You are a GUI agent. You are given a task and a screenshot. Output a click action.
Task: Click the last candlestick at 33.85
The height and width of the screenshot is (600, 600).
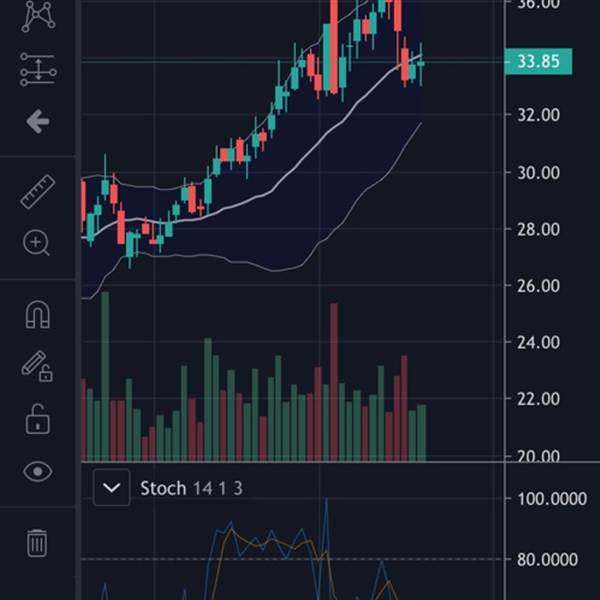pyautogui.click(x=421, y=64)
